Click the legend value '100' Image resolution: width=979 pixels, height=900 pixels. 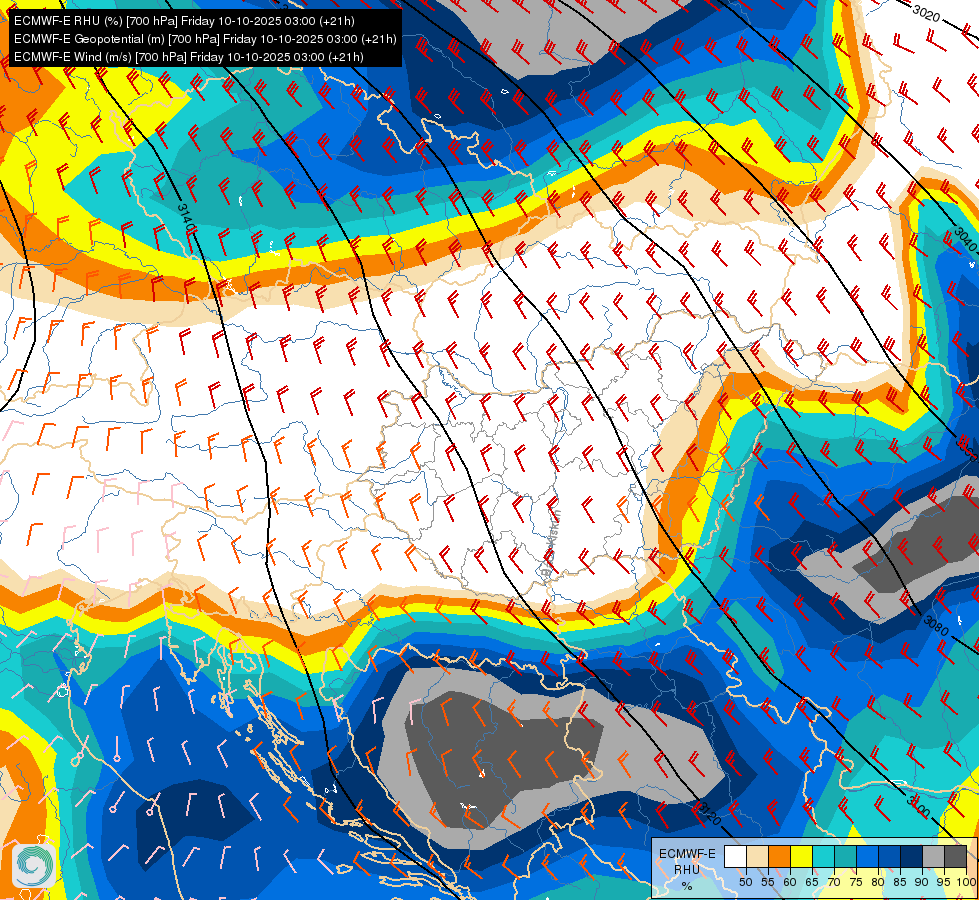coord(967,882)
